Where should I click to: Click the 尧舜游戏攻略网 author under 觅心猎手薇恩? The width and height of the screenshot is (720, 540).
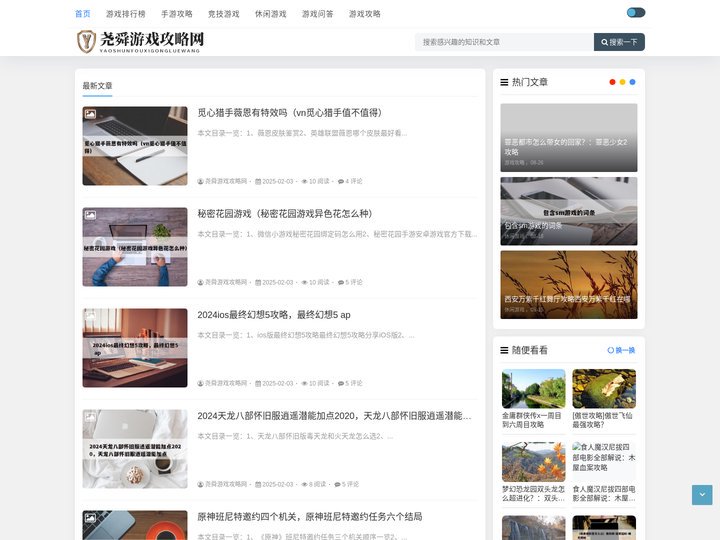[226, 181]
